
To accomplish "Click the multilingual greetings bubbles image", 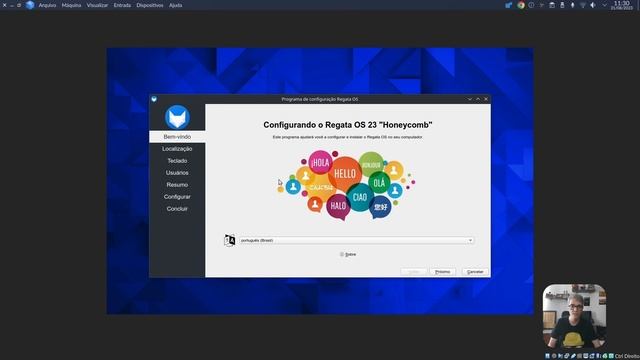I will 347,186.
